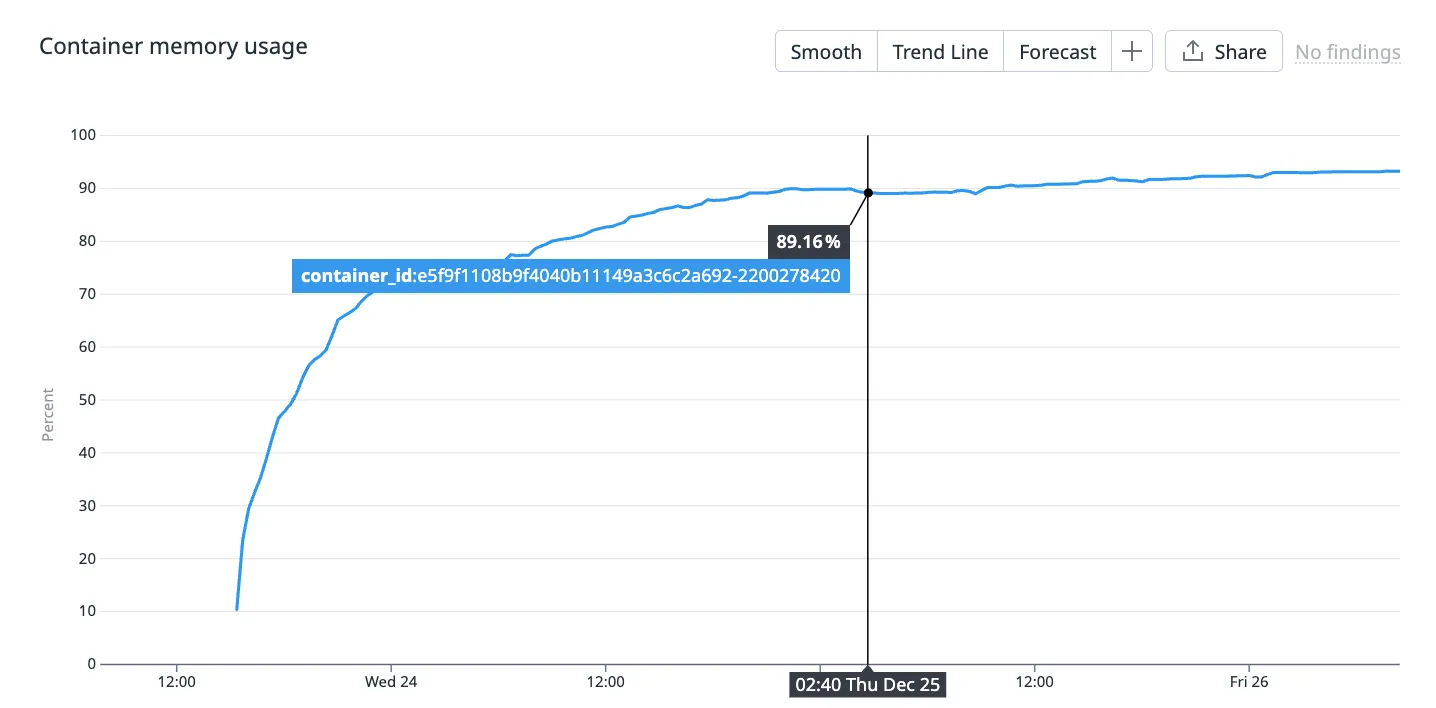The image size is (1436, 708).
Task: Select the highlighted data point on the chart line
Action: tap(868, 192)
